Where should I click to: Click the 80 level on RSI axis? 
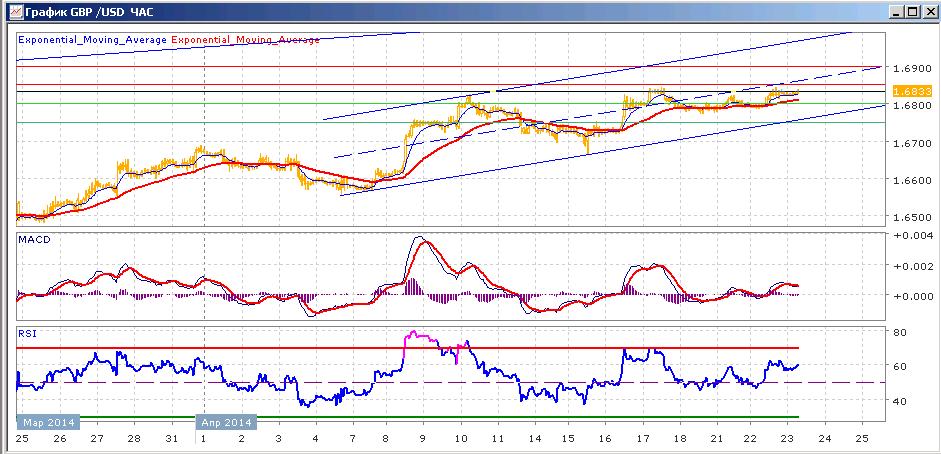(x=900, y=332)
